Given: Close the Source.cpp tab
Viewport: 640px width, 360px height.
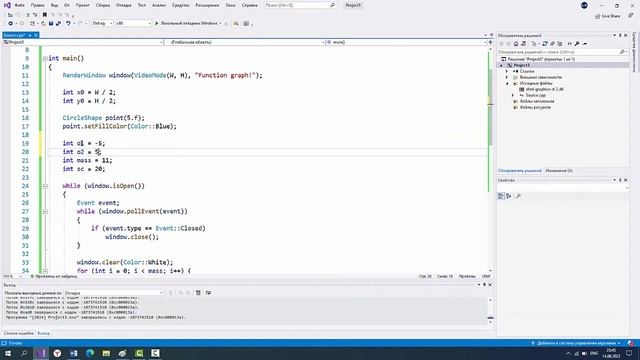Looking at the screenshot, I should tap(36, 36).
